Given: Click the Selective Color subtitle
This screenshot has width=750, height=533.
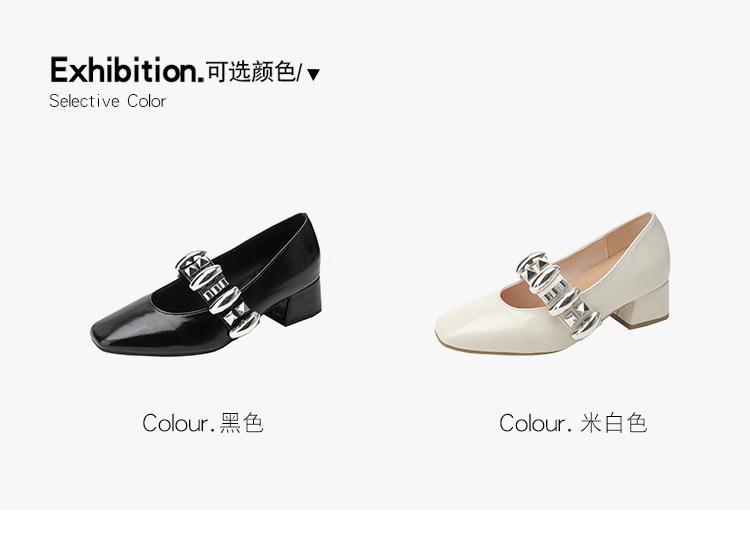Looking at the screenshot, I should coord(108,101).
